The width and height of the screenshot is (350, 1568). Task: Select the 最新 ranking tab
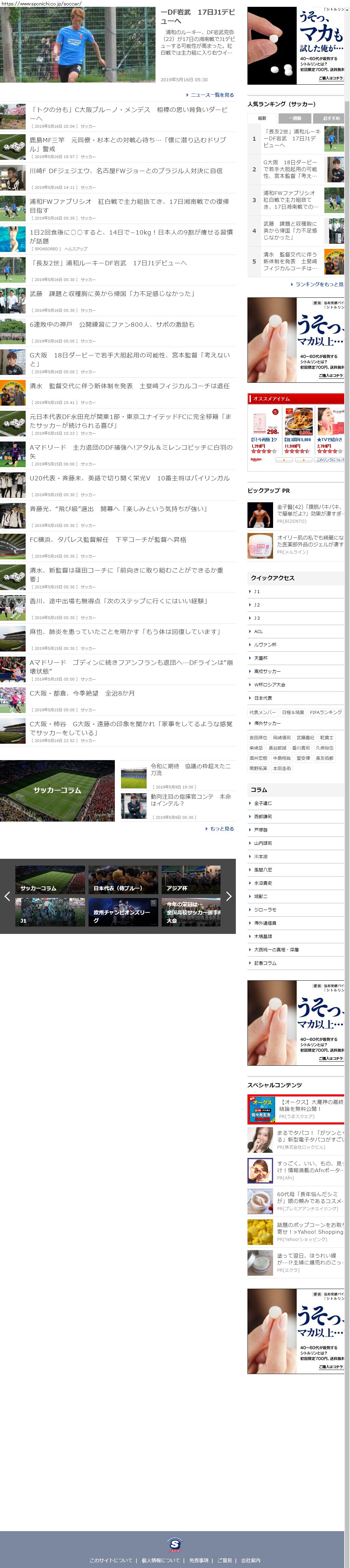(x=262, y=118)
